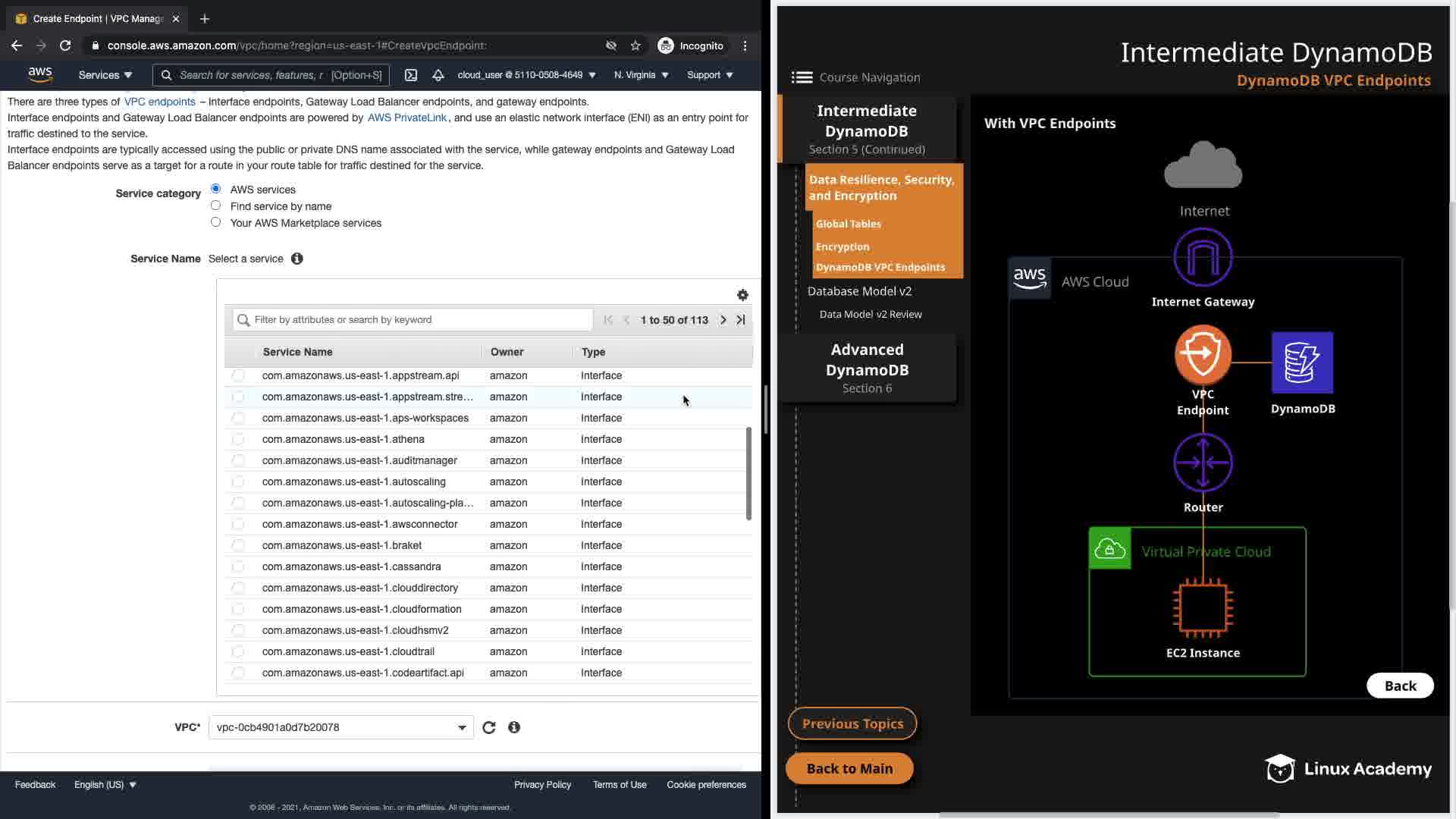Jump to last page of services
Screen dimensions: 1456x819
click(741, 320)
